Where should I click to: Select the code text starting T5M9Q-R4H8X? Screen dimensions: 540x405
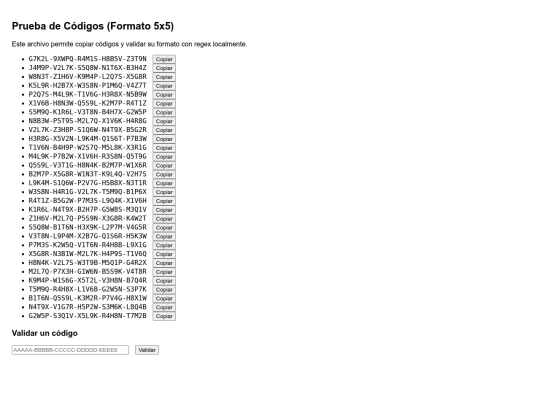(x=87, y=290)
